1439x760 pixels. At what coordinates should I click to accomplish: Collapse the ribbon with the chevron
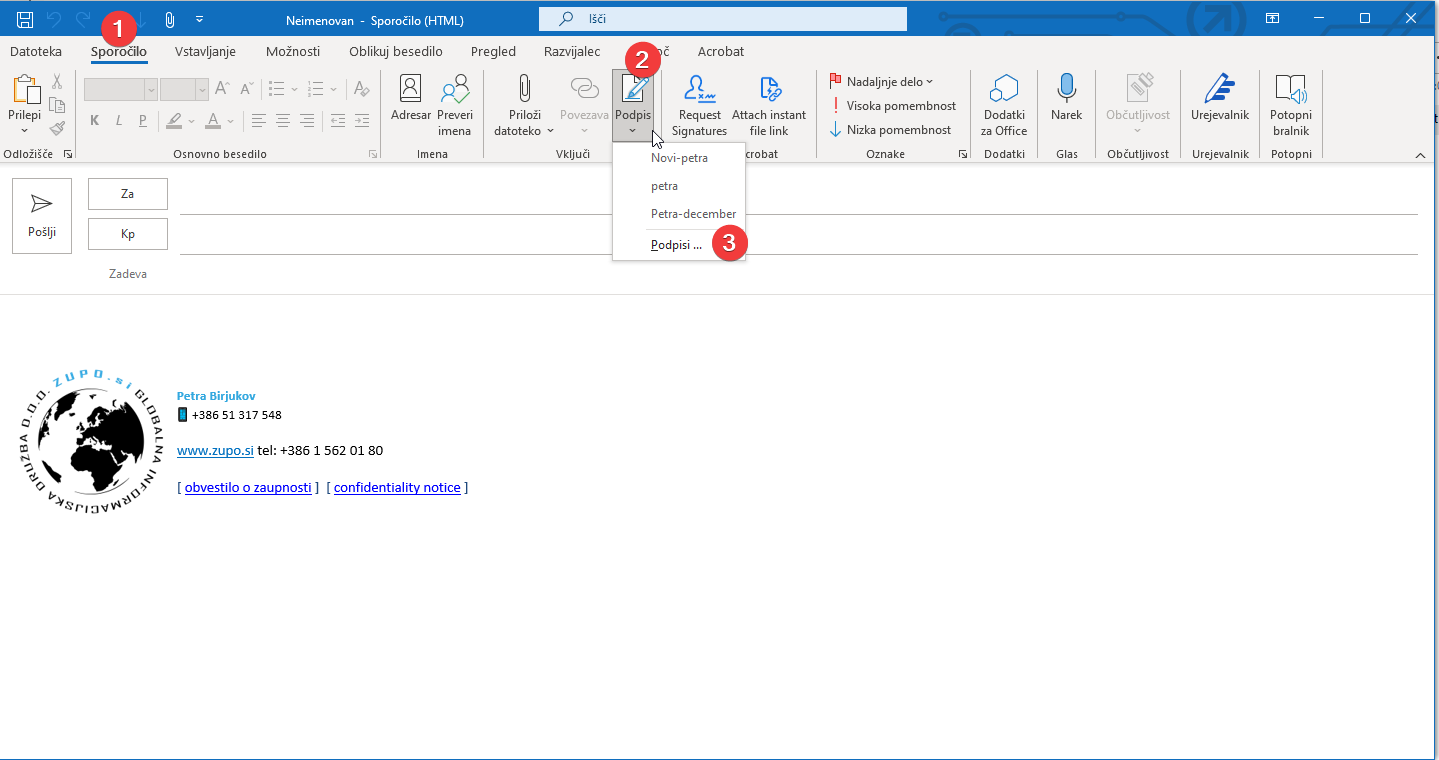click(x=1419, y=155)
